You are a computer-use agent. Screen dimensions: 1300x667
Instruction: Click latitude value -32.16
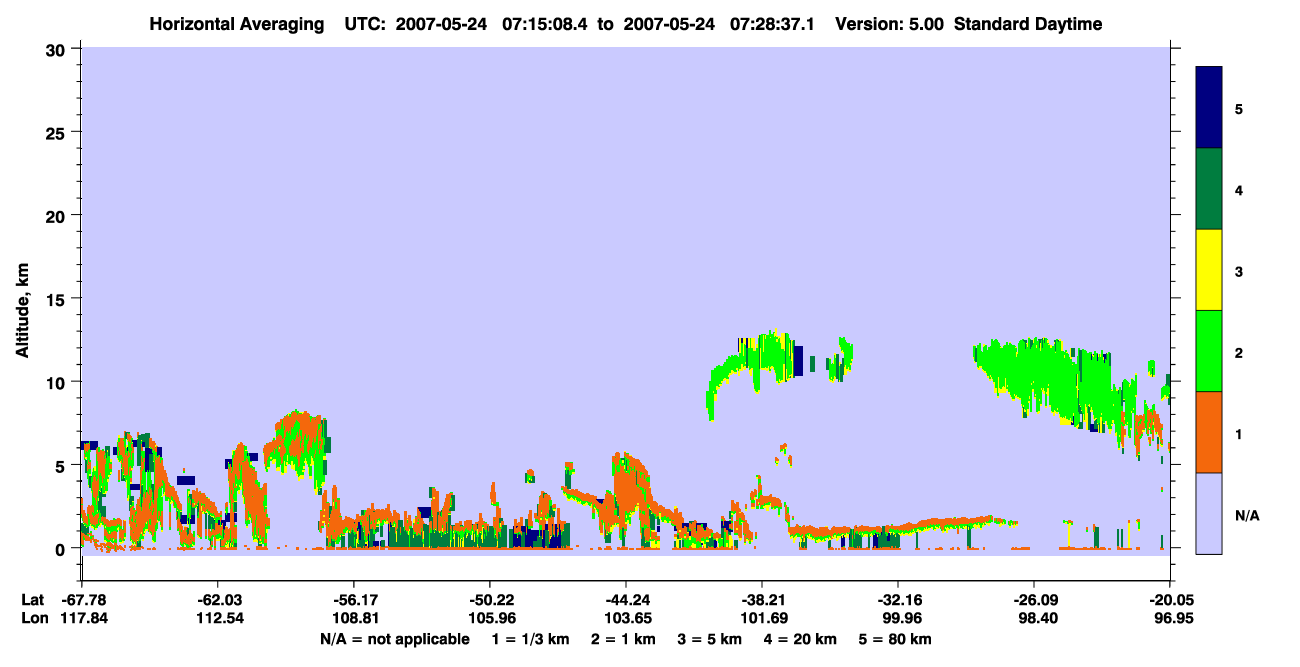(898, 600)
